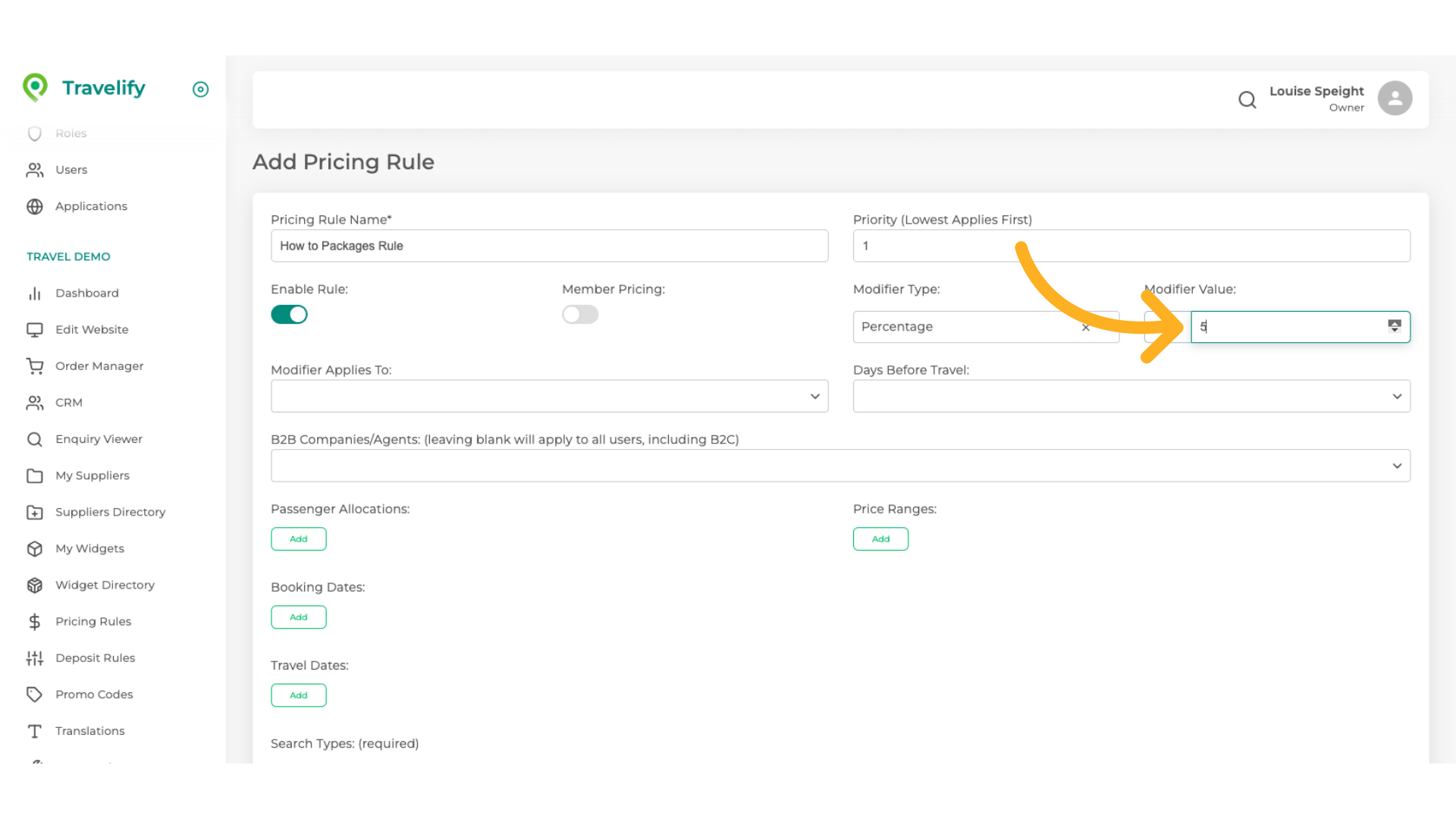Screen dimensions: 1456x819
Task: Open Dashboard in the sidebar
Action: pos(86,293)
